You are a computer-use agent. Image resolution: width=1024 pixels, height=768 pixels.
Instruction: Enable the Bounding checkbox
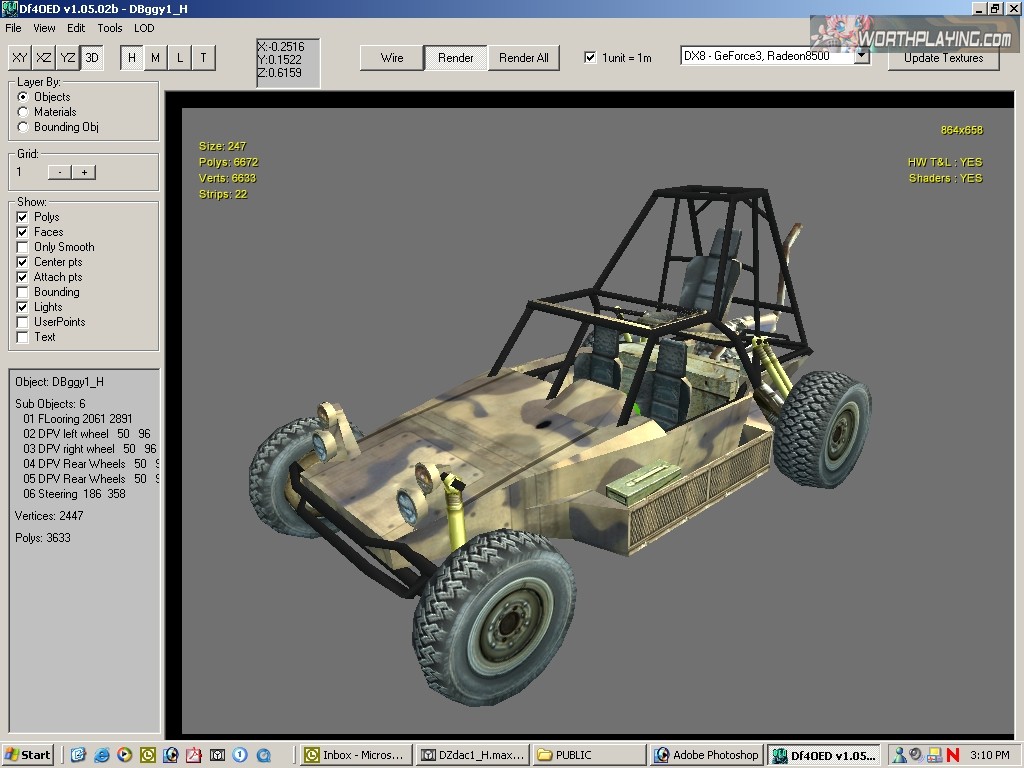(23, 292)
